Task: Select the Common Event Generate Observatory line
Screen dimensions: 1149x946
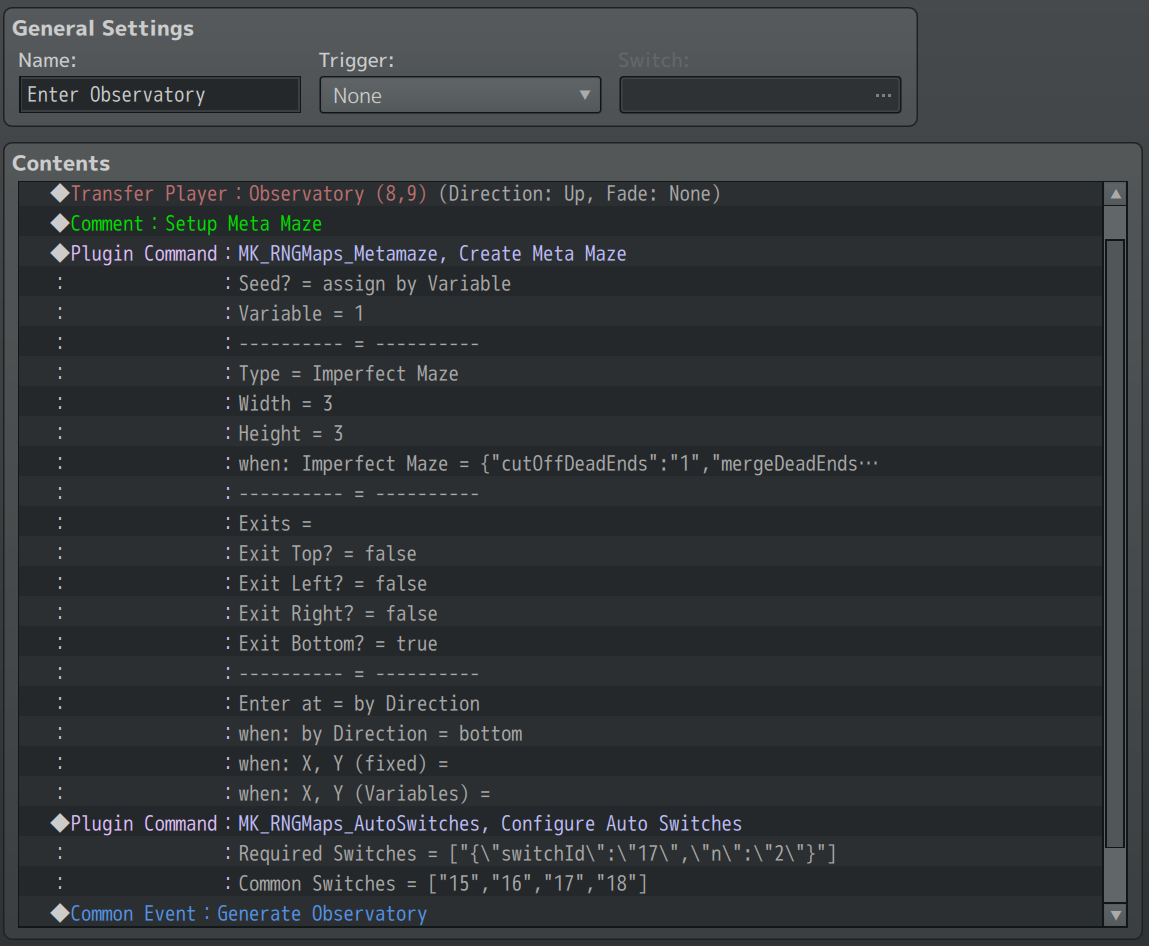Action: tap(248, 914)
